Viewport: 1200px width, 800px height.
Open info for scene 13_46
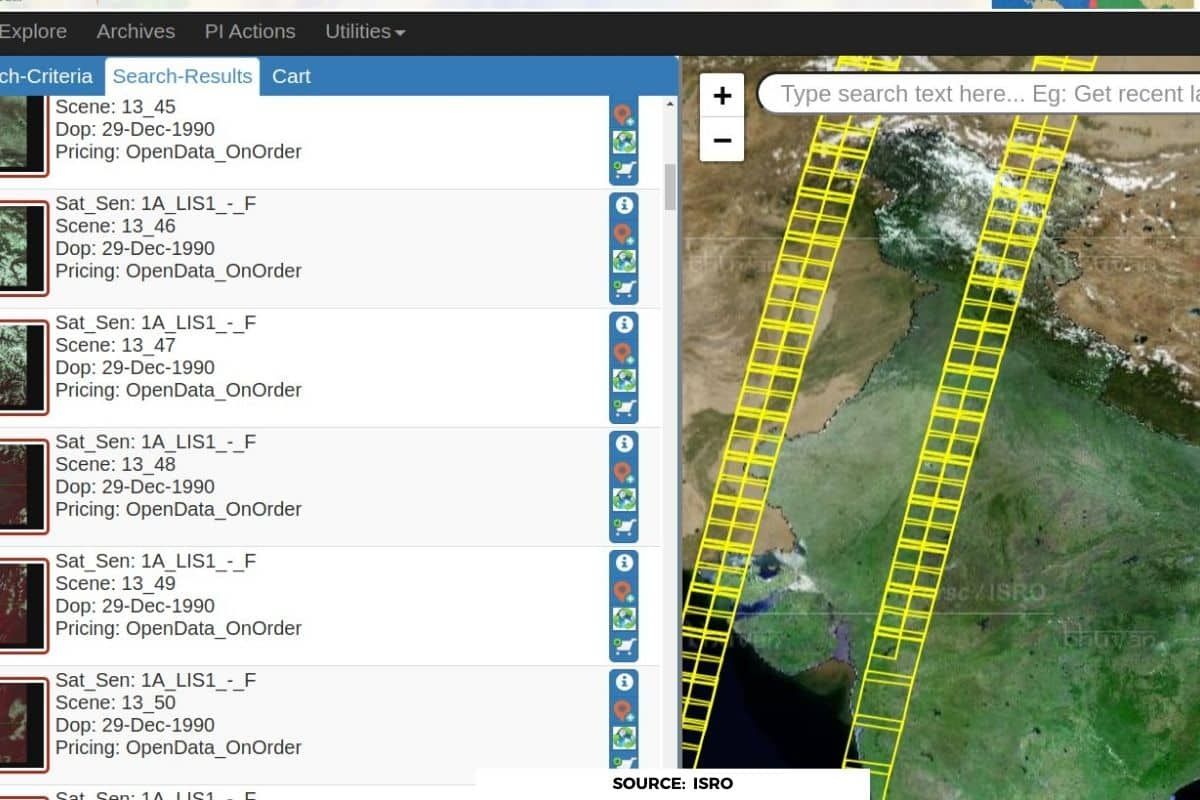(x=624, y=206)
